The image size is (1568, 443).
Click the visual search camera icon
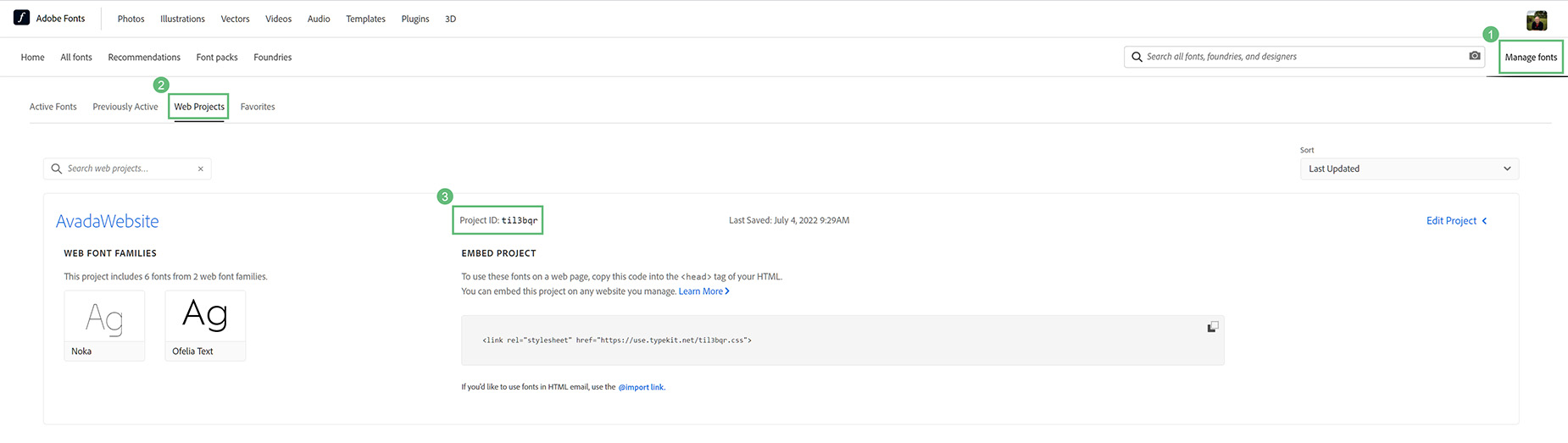(x=1475, y=56)
